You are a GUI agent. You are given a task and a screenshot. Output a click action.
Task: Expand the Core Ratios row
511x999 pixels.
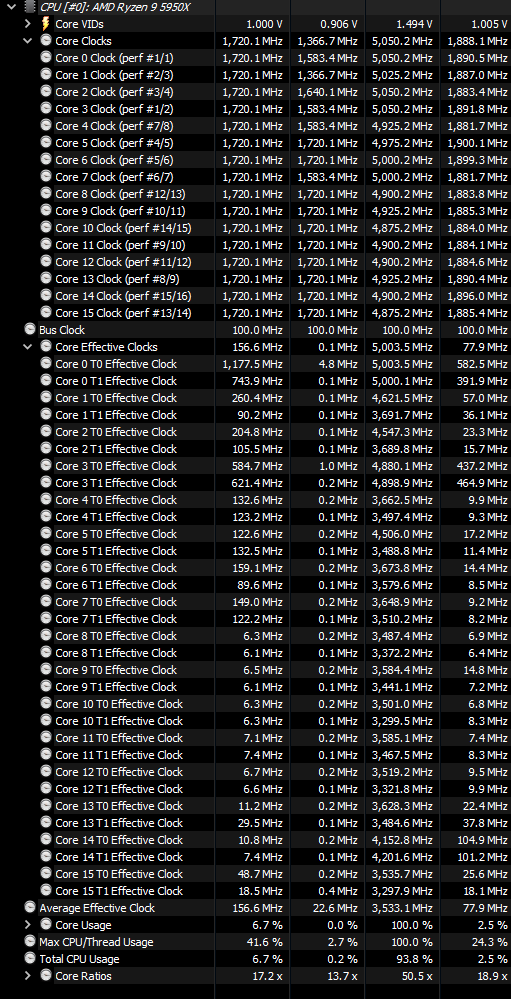click(x=27, y=975)
